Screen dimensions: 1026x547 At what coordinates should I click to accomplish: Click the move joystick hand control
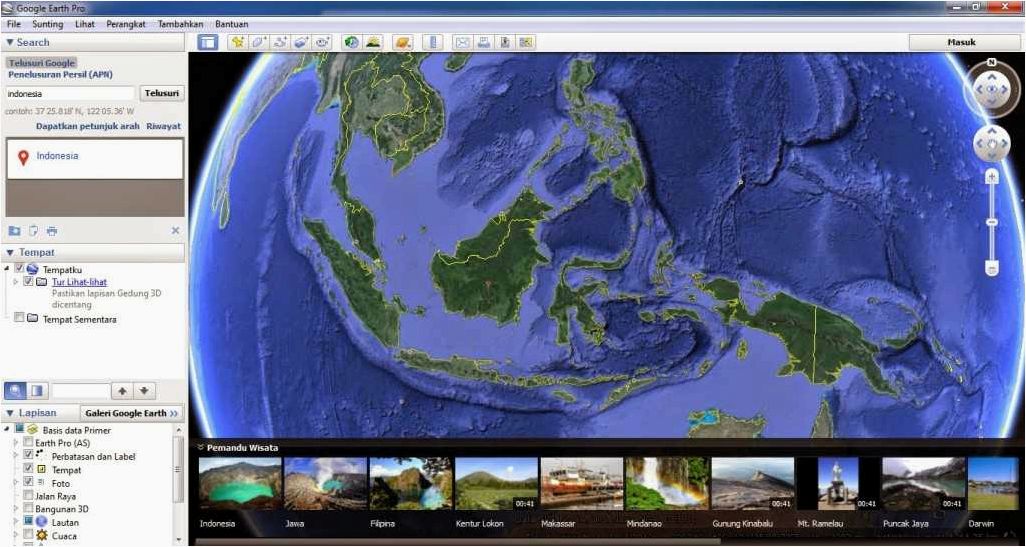coord(992,144)
